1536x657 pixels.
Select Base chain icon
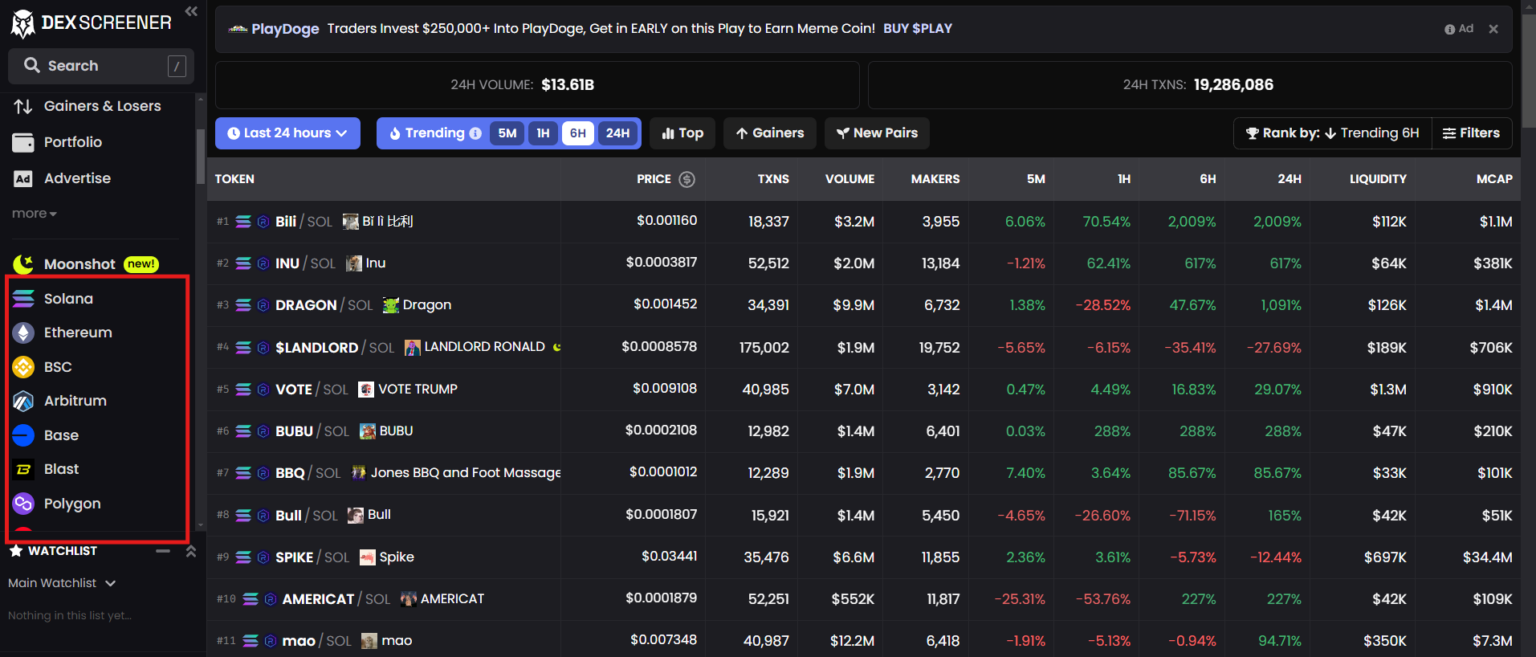23,435
